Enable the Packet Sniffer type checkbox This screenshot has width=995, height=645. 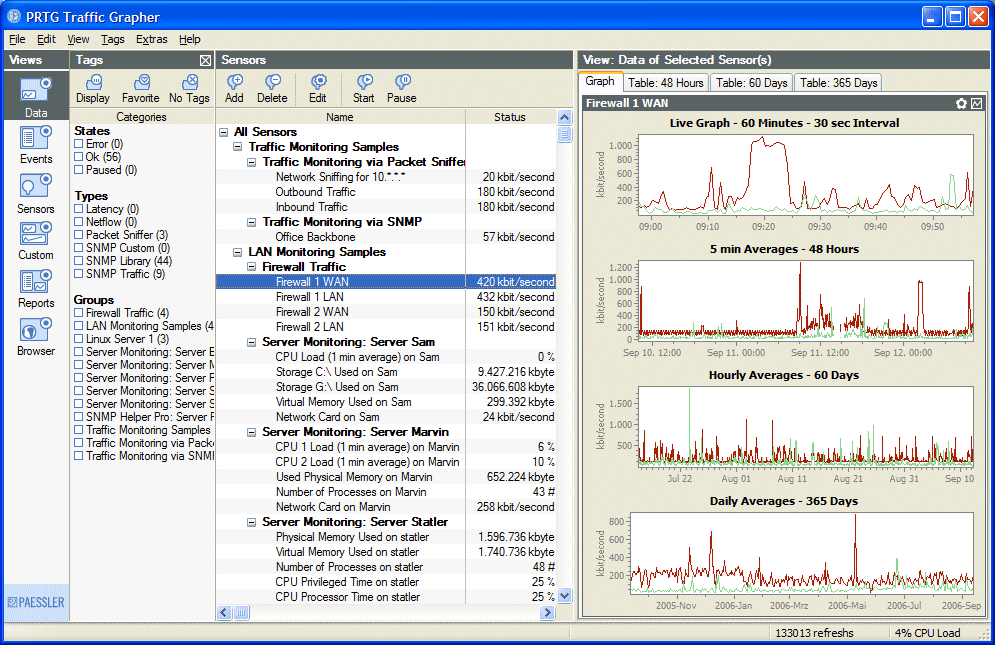coord(79,235)
